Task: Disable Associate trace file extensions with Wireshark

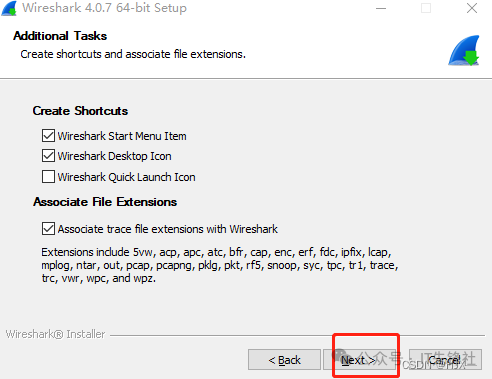Action: pos(48,229)
